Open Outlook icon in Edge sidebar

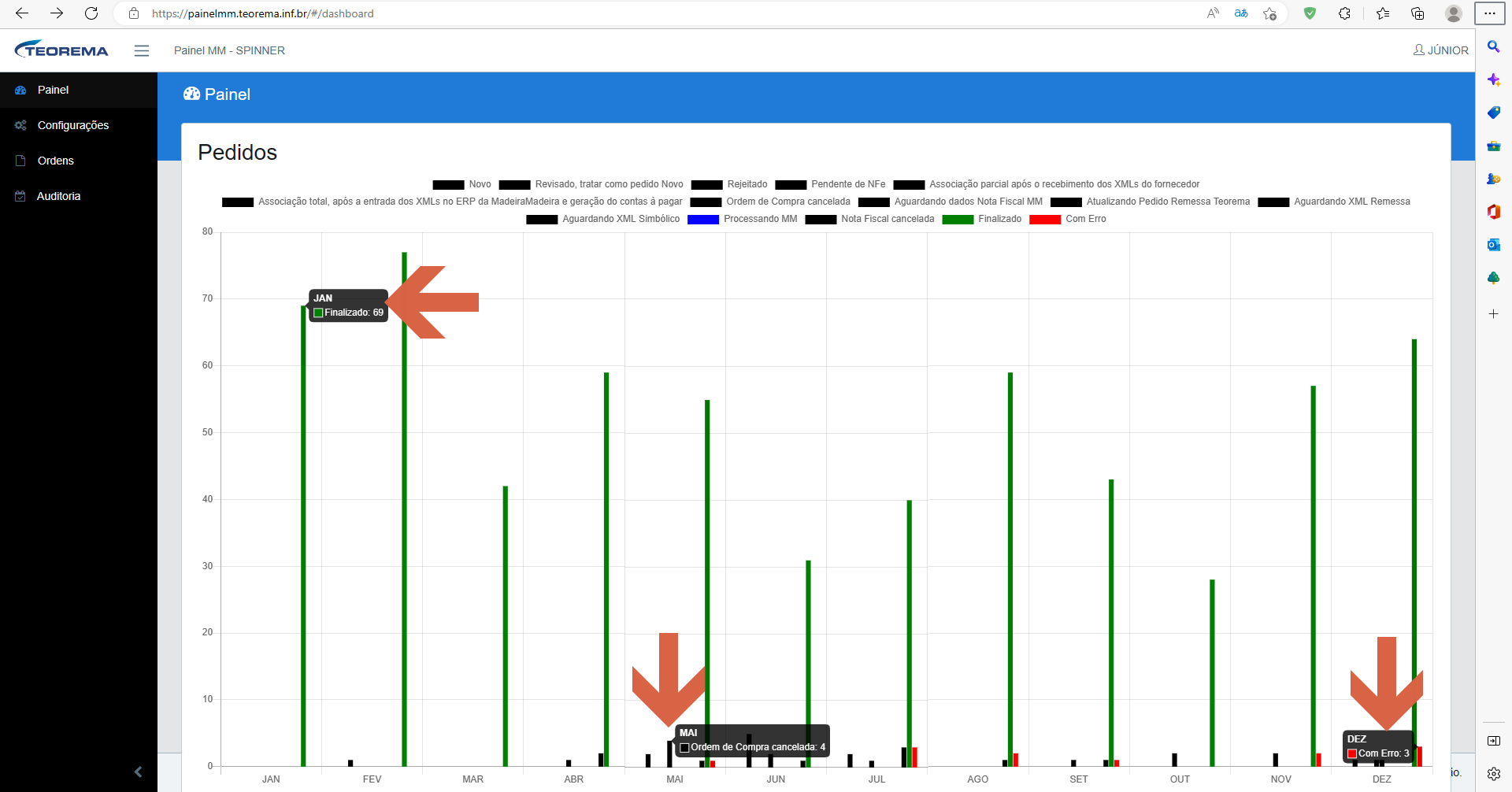pyautogui.click(x=1493, y=245)
